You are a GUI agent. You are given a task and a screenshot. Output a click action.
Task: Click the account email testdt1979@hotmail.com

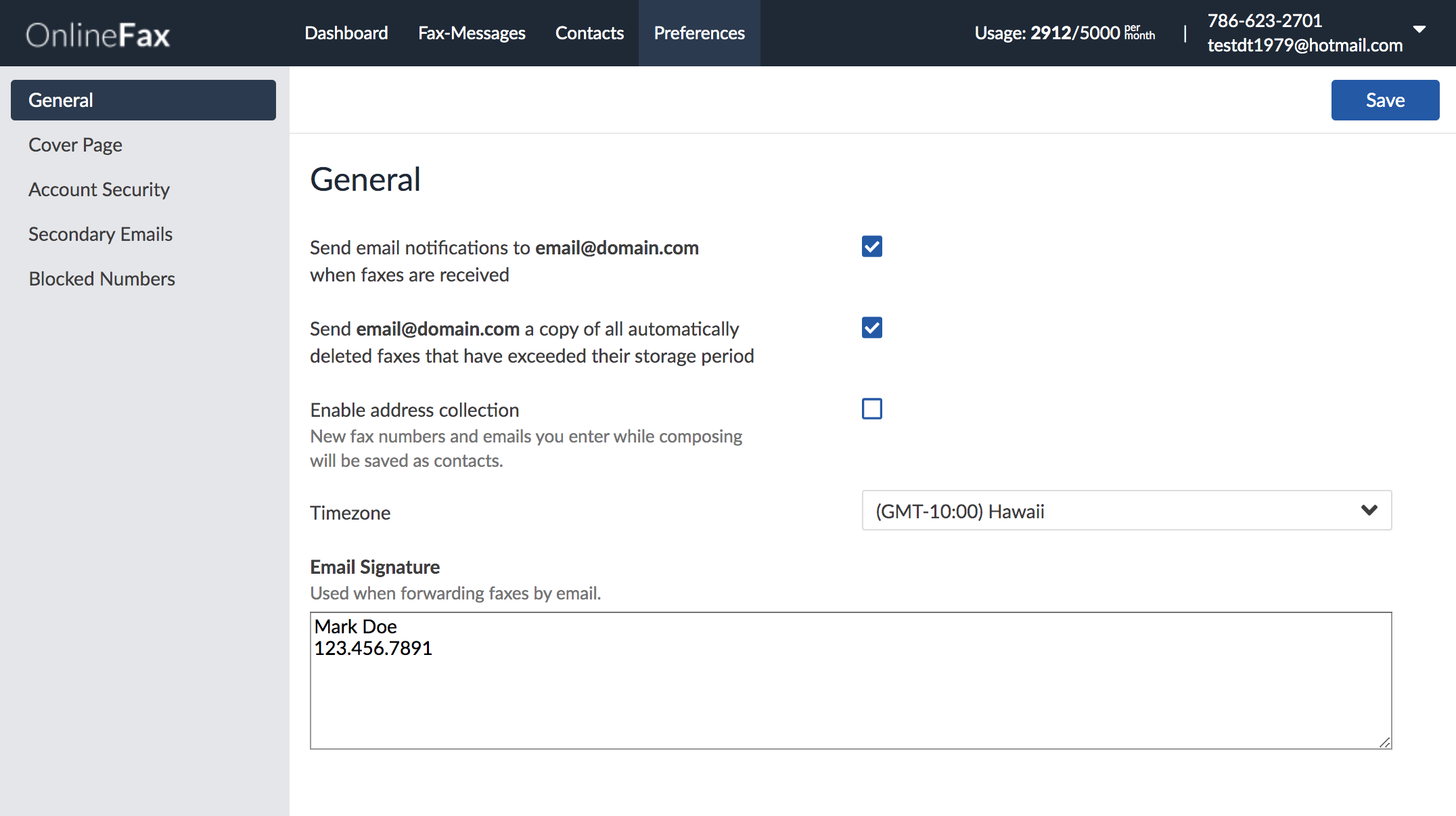pos(1304,45)
